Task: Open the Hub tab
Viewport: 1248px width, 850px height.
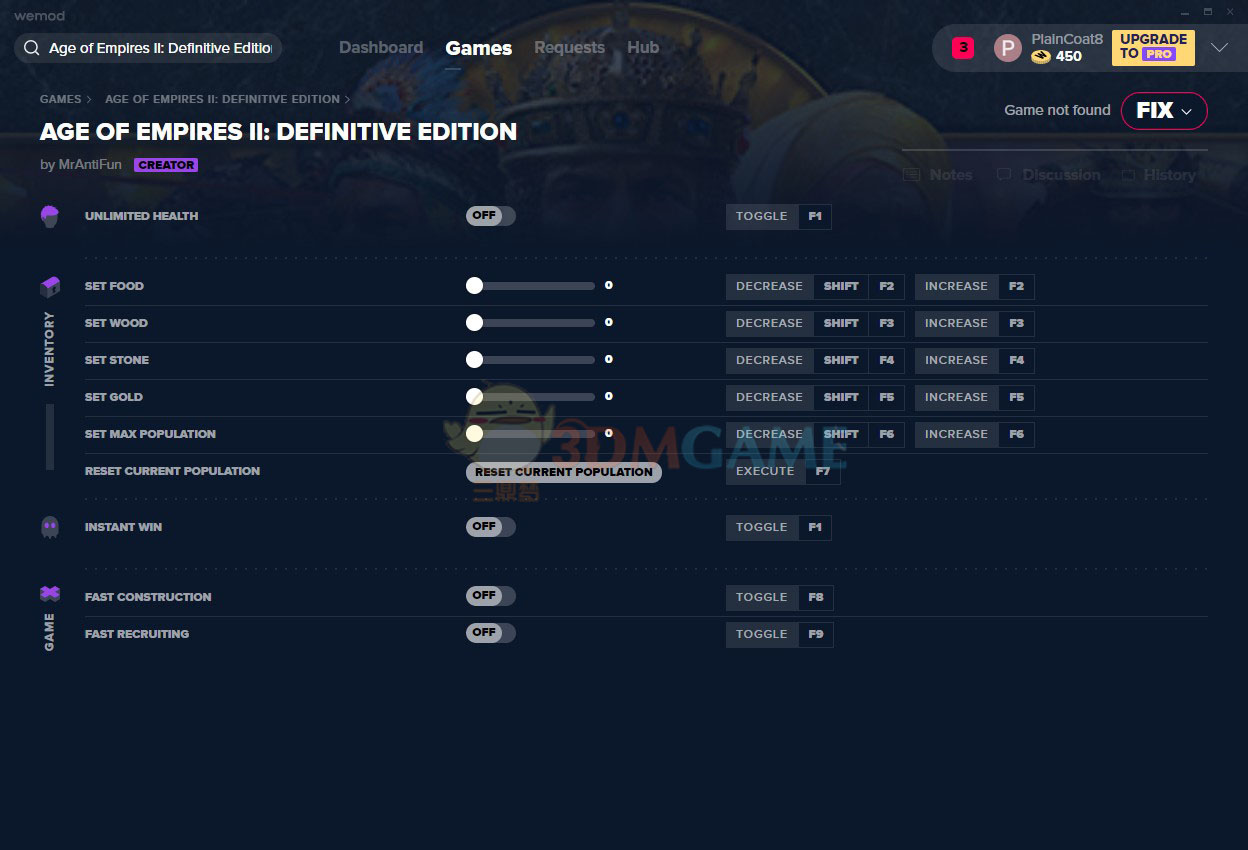Action: (x=643, y=48)
